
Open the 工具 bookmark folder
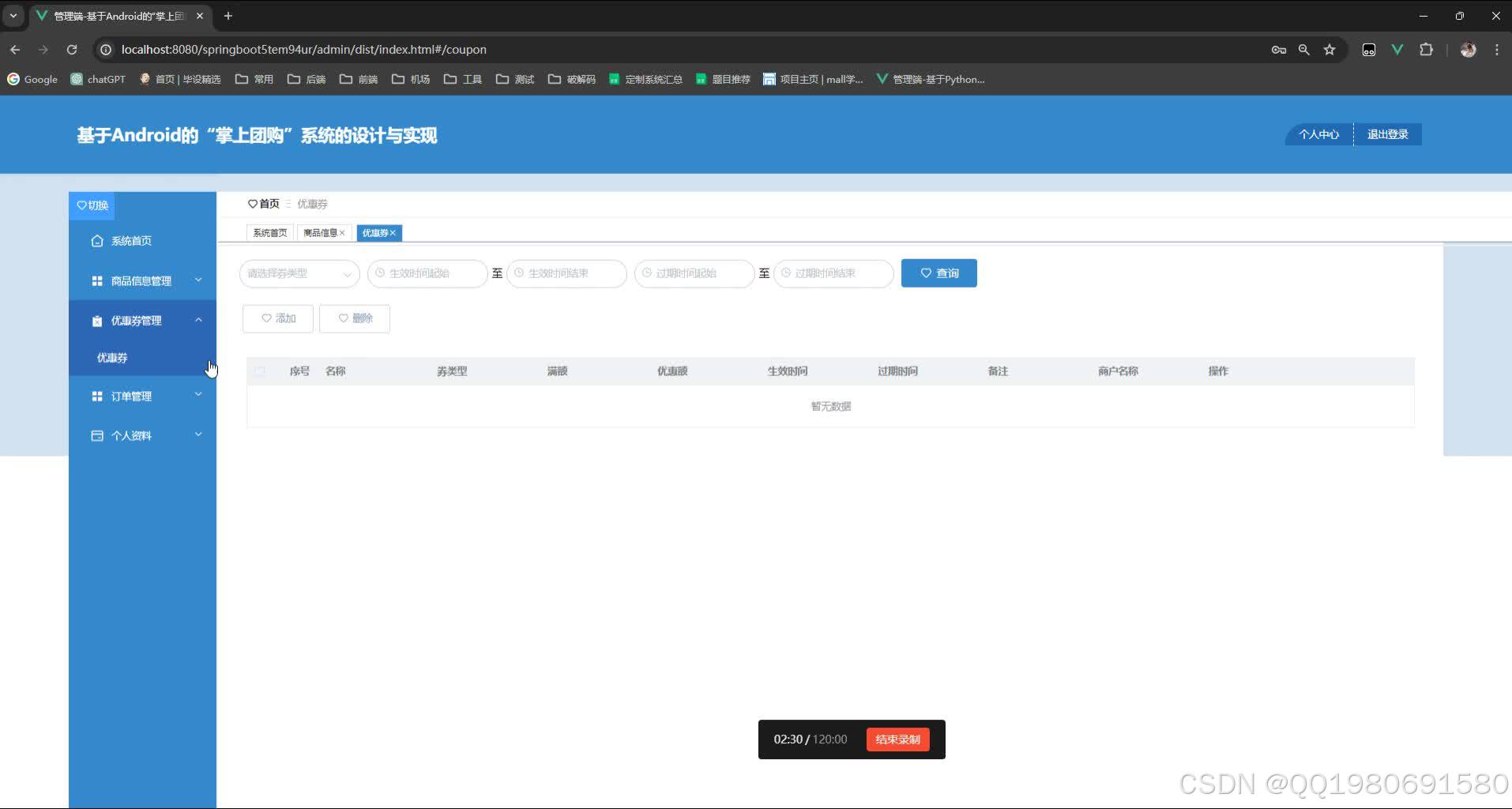tap(463, 79)
